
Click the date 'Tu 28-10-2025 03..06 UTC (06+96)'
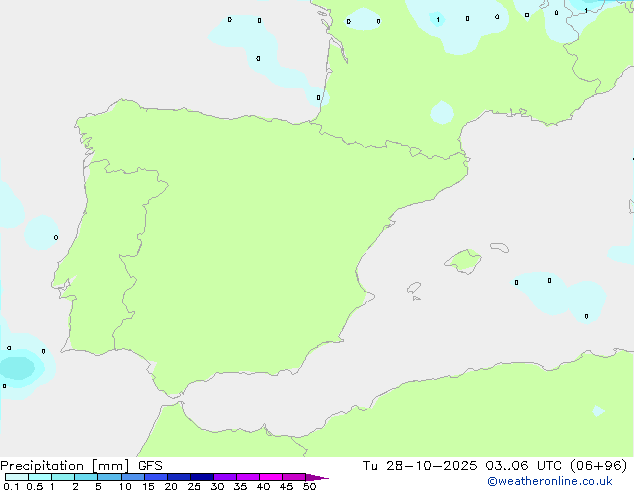(x=495, y=466)
